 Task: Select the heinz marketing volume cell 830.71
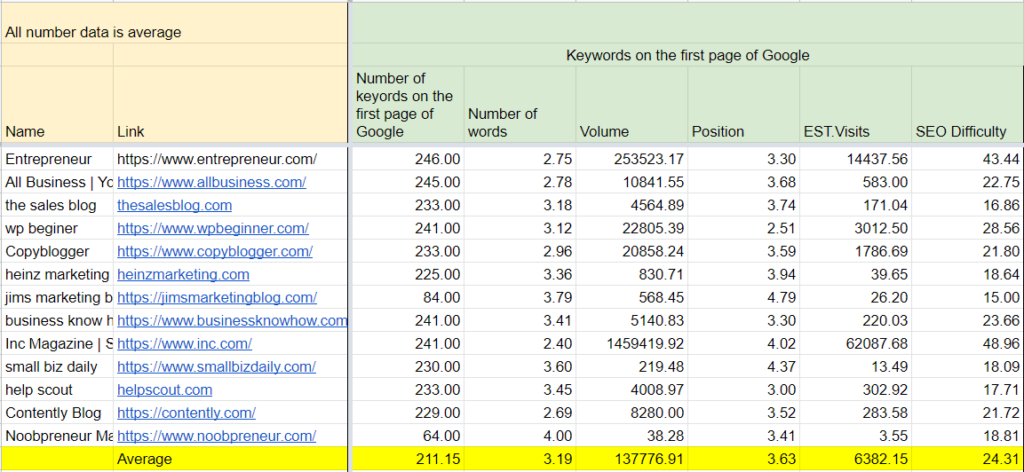point(632,275)
